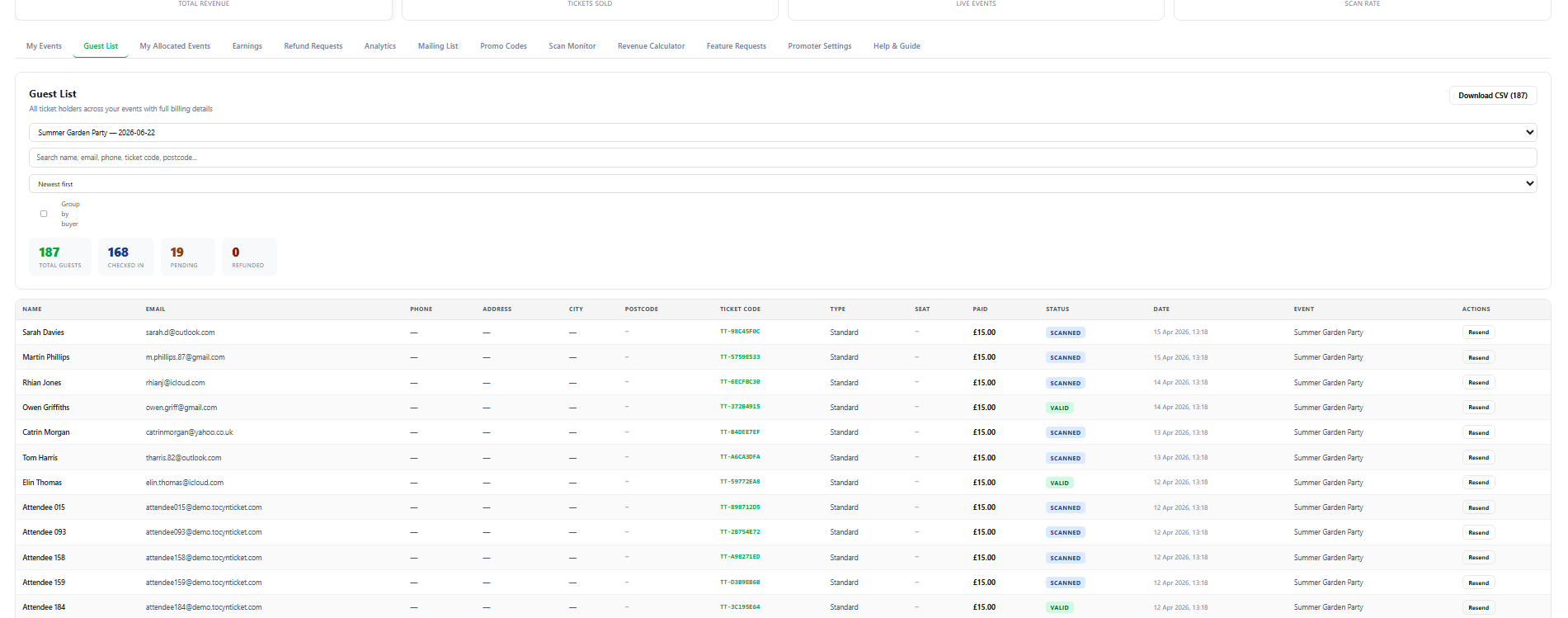
Task: Go to the Earnings tab
Action: pyautogui.click(x=247, y=46)
